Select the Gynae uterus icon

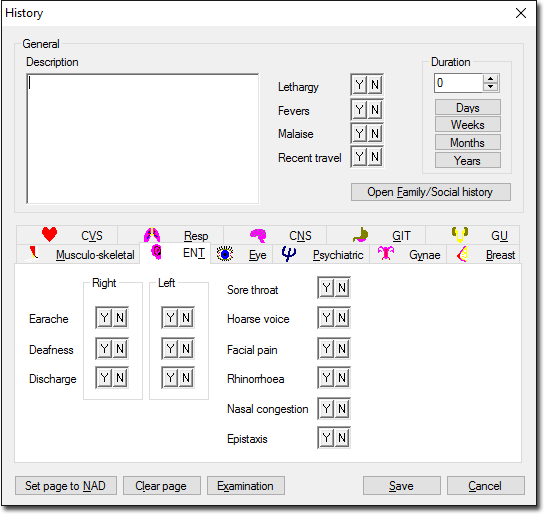point(386,254)
